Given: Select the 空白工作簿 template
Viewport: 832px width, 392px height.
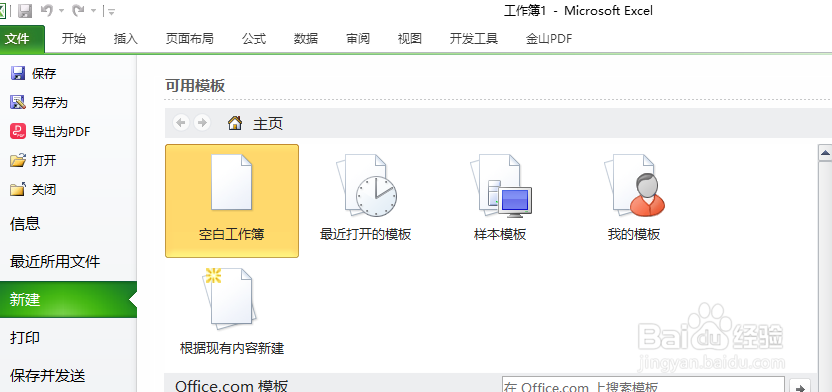Looking at the screenshot, I should (x=232, y=201).
